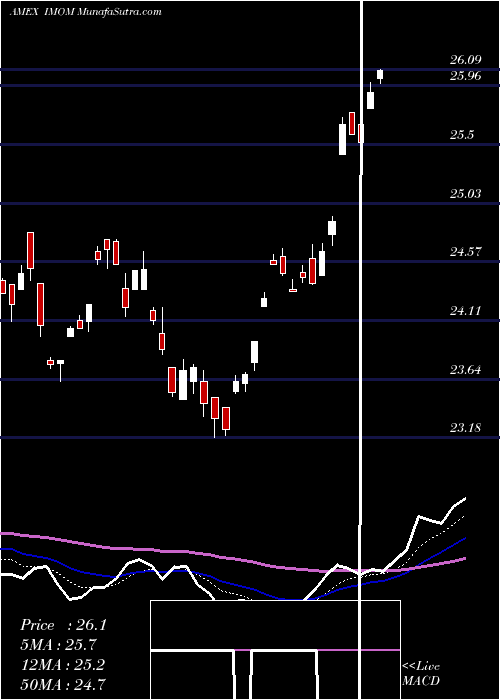Click the 25.5 price level label
The height and width of the screenshot is (700, 500).
click(x=462, y=135)
